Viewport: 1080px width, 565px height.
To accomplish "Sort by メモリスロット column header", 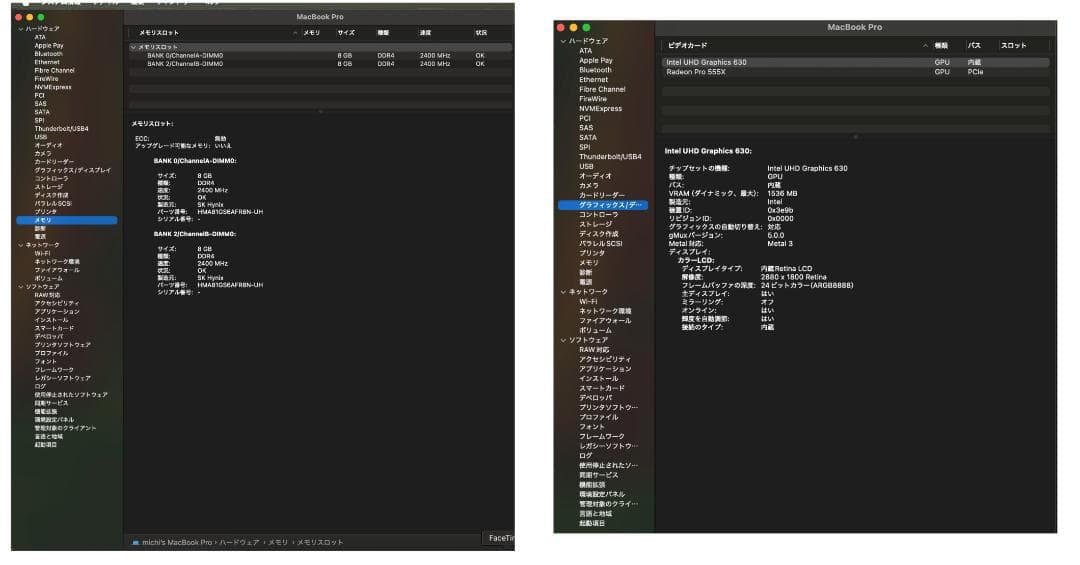I will coord(159,32).
